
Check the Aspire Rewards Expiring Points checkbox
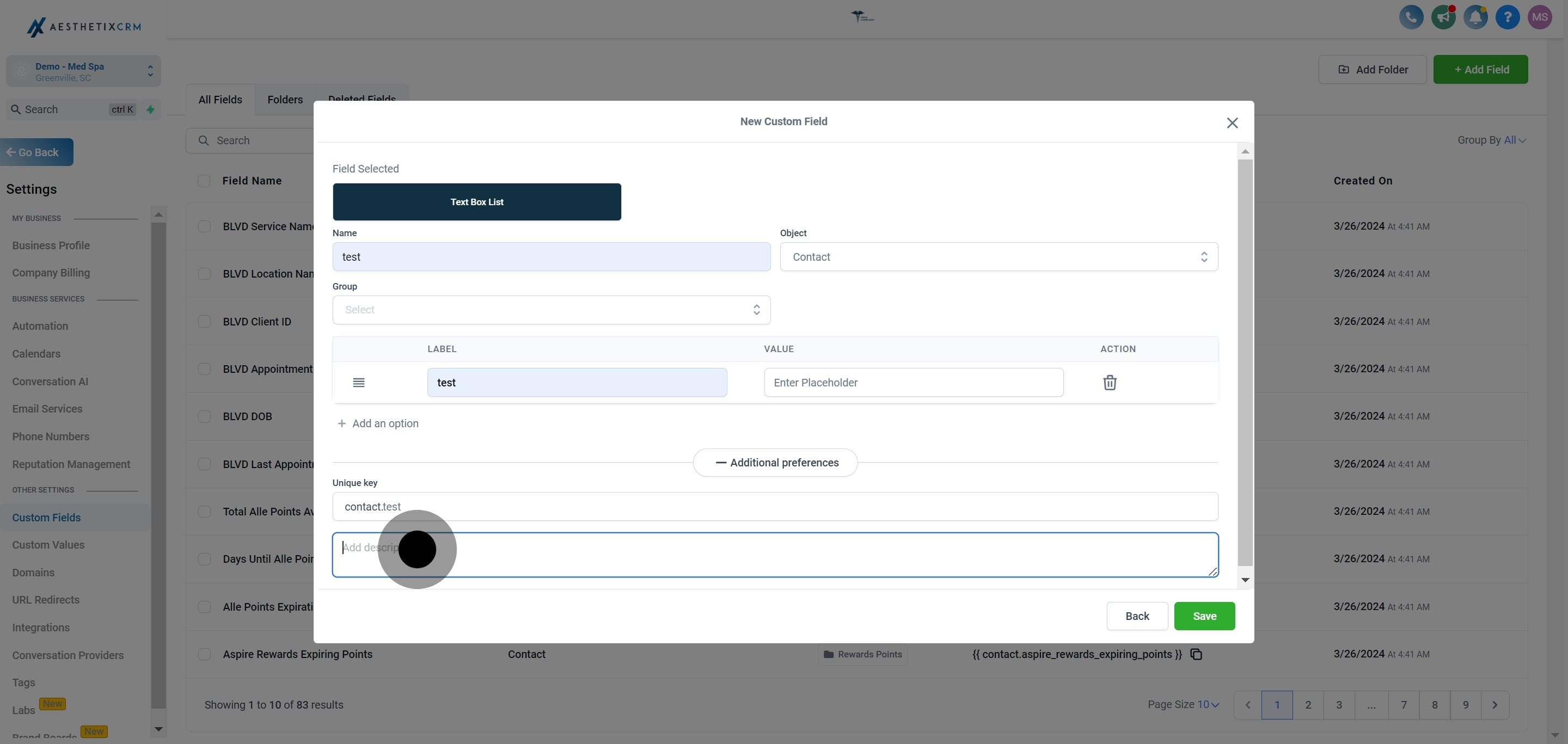(205, 655)
